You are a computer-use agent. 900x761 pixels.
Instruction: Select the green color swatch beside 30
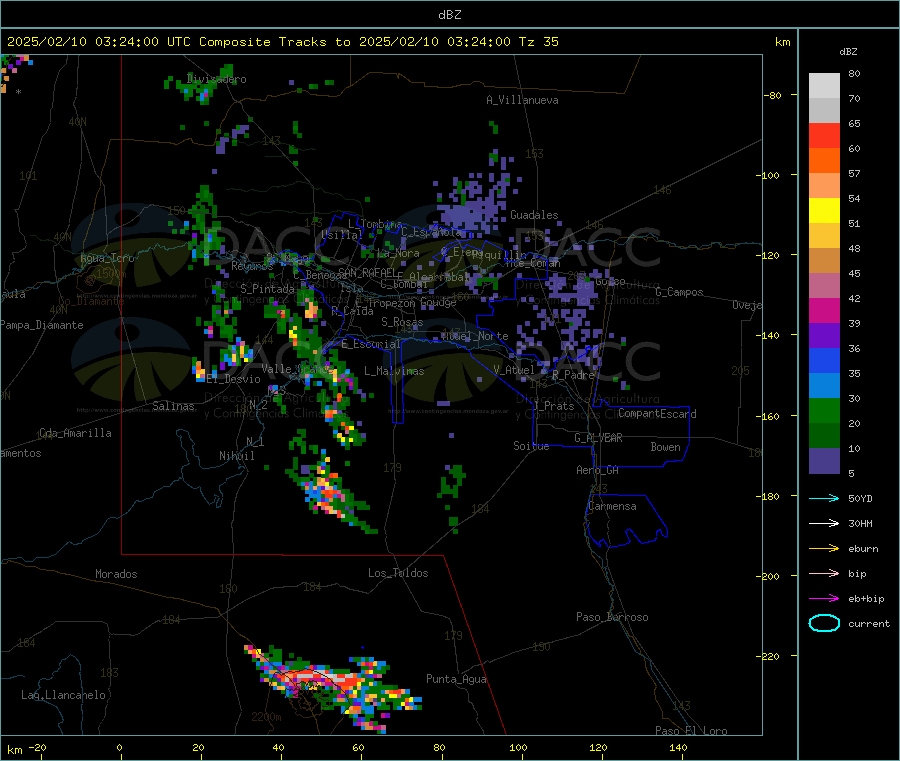click(824, 410)
